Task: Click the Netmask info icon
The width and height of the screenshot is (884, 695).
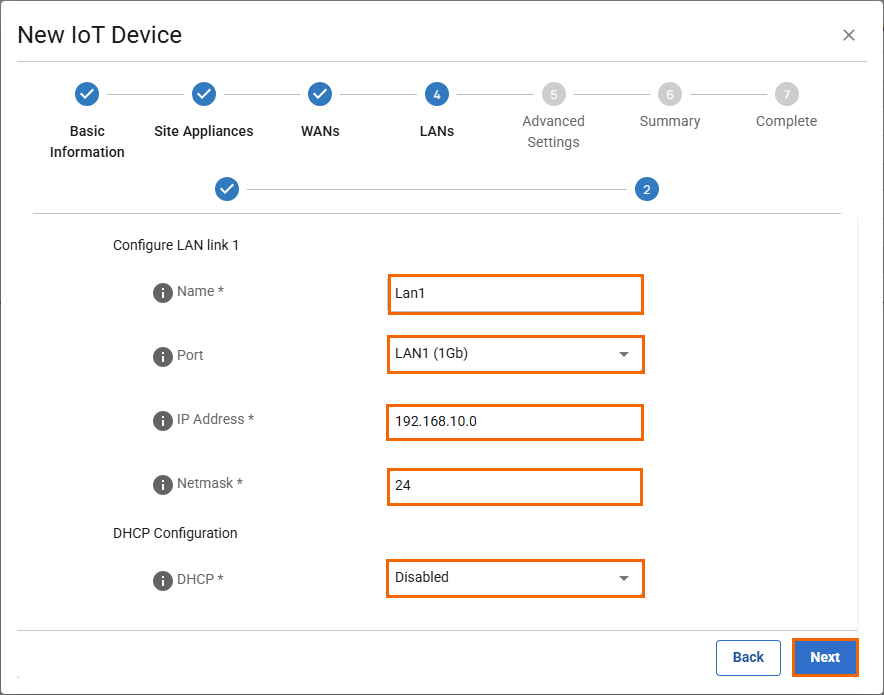Action: (x=163, y=485)
